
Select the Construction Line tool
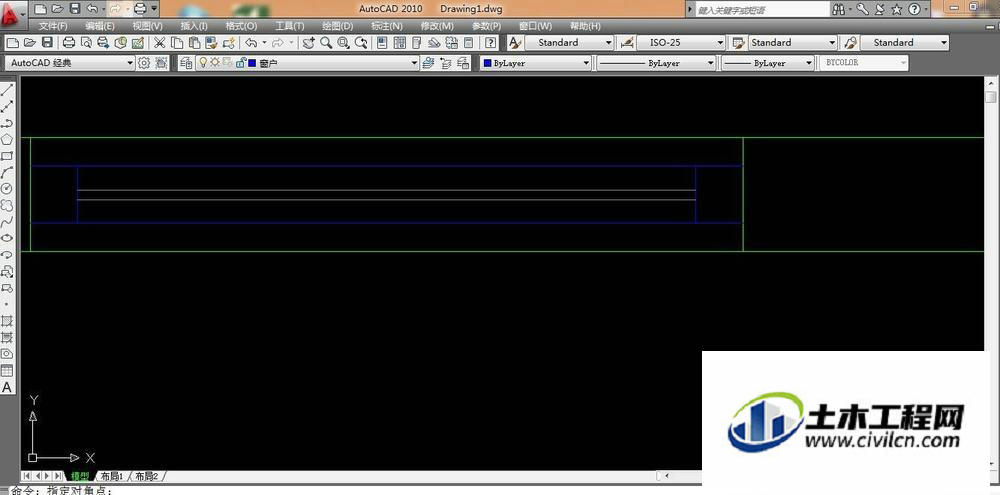(x=7, y=107)
